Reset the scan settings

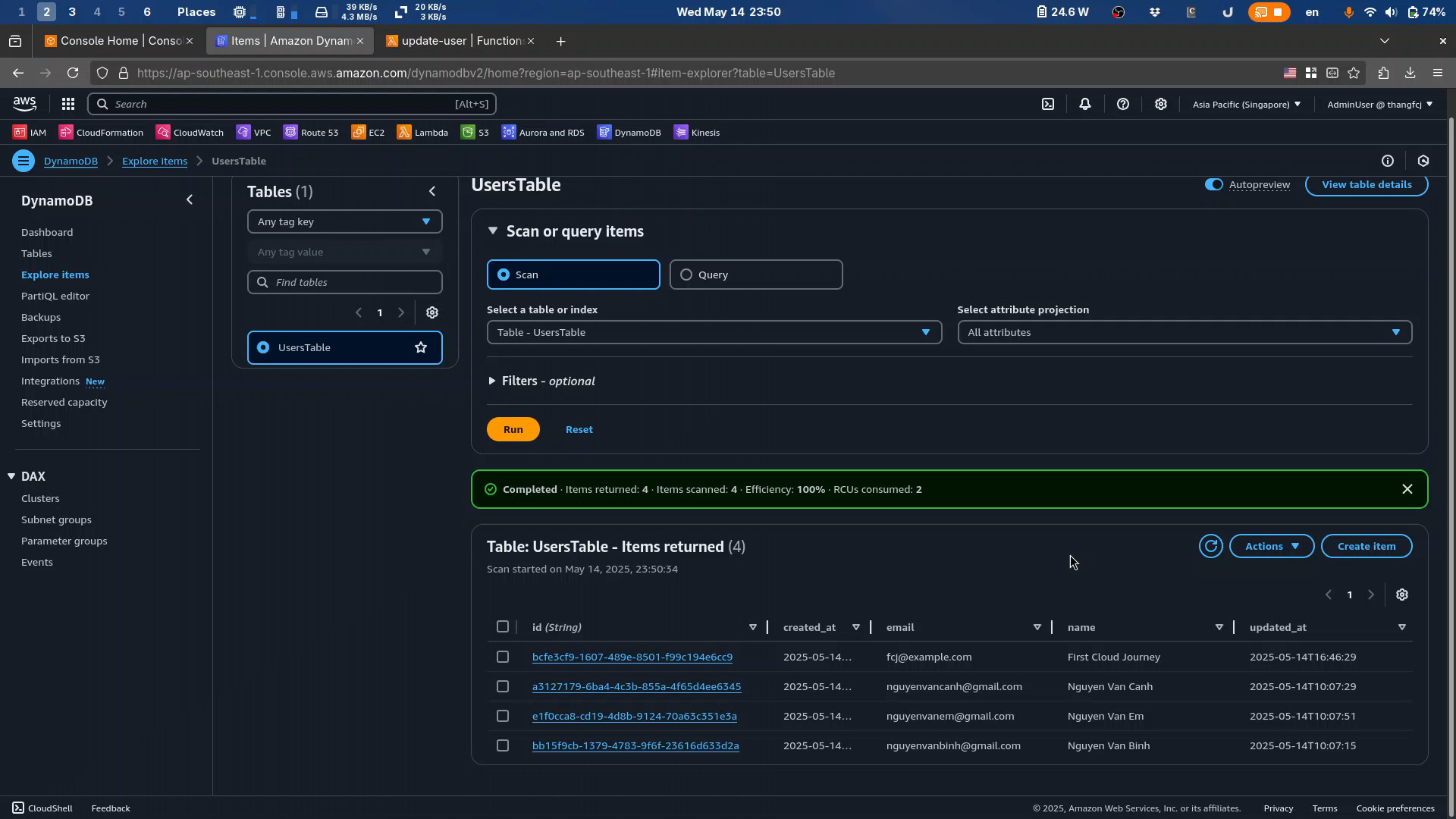[x=579, y=429]
